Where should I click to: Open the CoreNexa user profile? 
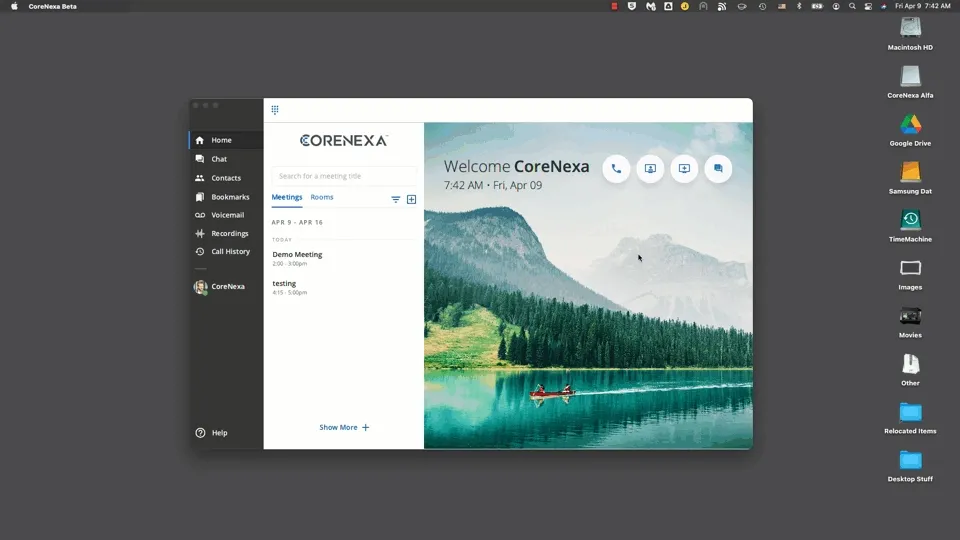click(226, 287)
